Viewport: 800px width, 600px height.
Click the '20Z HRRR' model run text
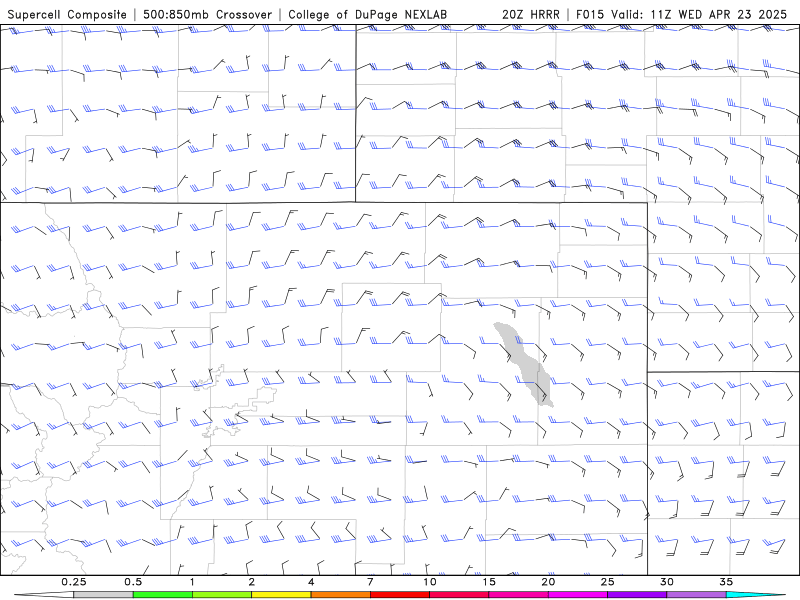pos(531,14)
